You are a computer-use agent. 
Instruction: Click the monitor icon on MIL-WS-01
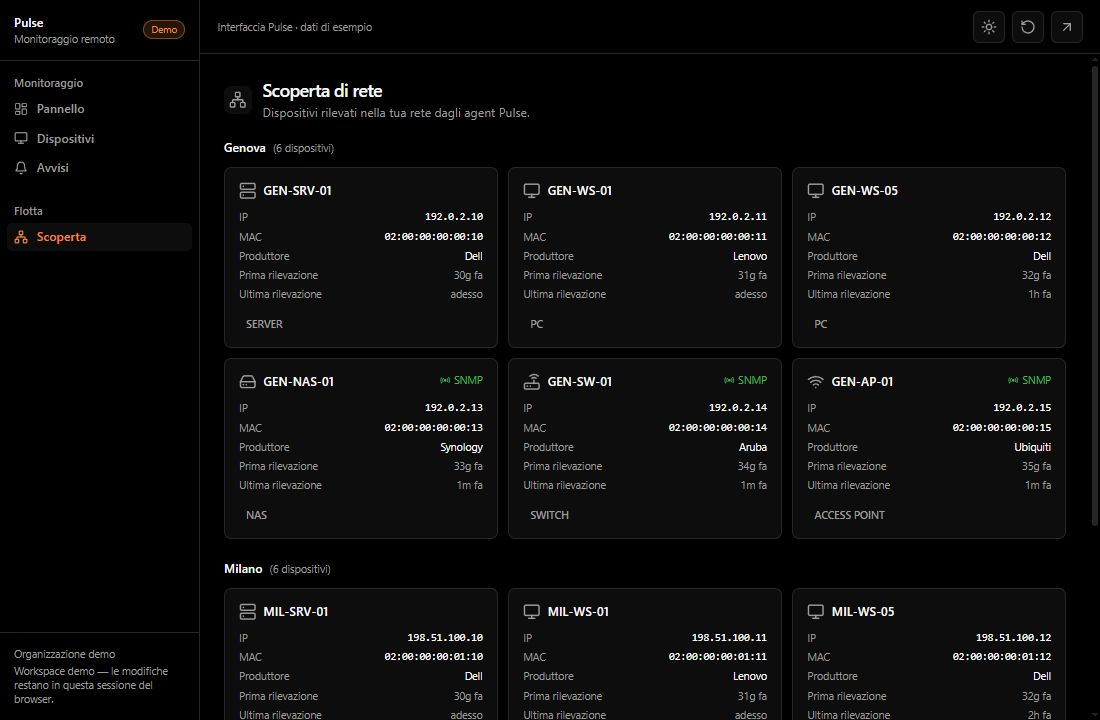point(532,611)
